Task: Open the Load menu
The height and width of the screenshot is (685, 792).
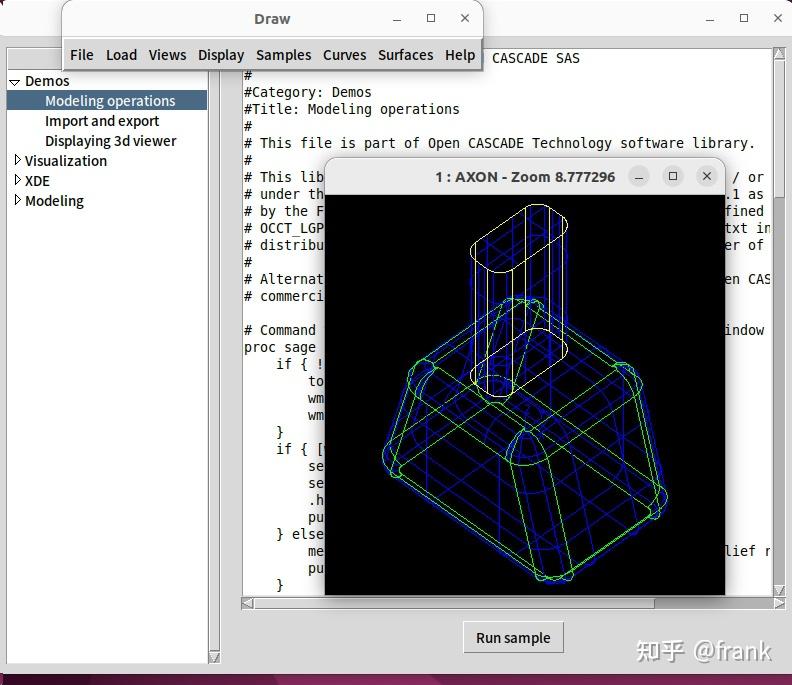Action: click(121, 55)
